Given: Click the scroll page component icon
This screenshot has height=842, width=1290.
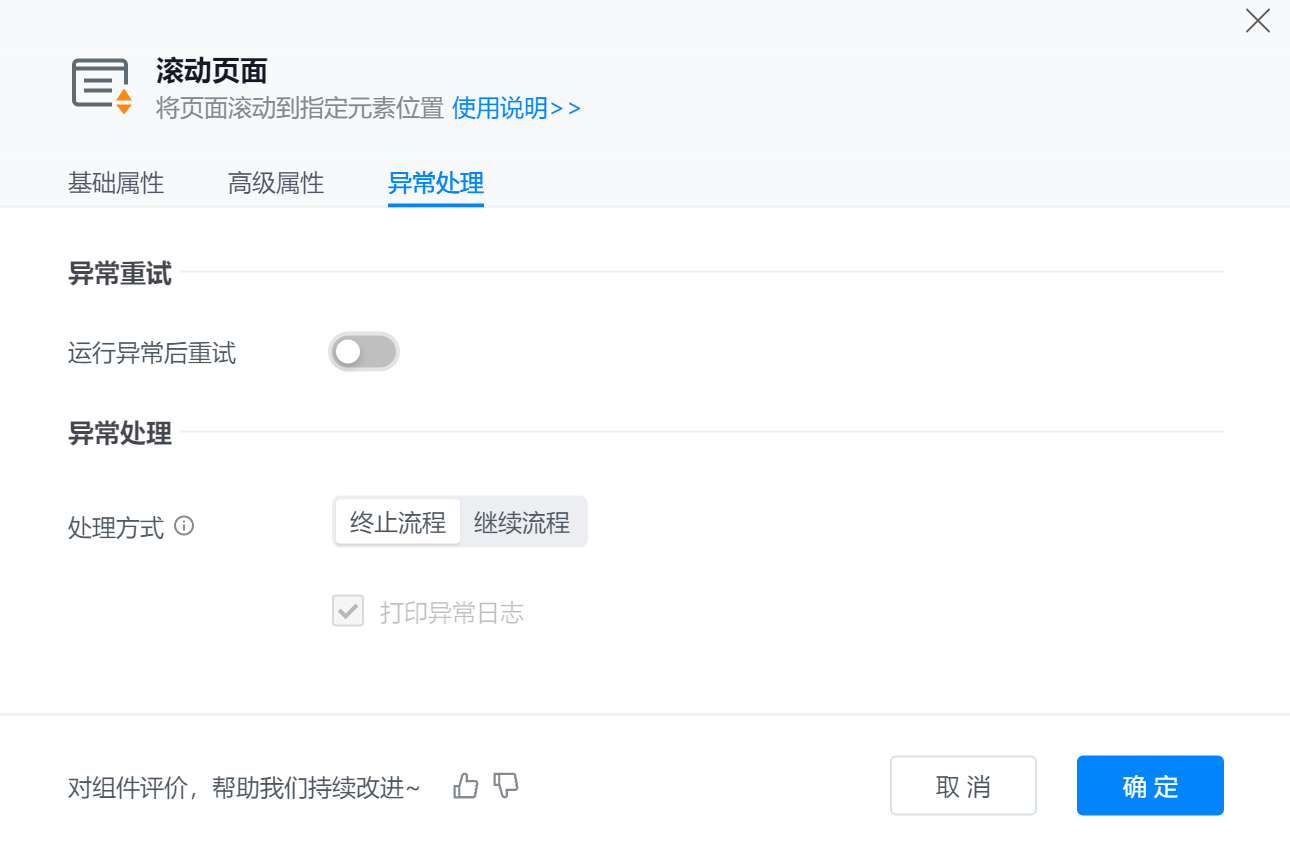Looking at the screenshot, I should pyautogui.click(x=101, y=85).
